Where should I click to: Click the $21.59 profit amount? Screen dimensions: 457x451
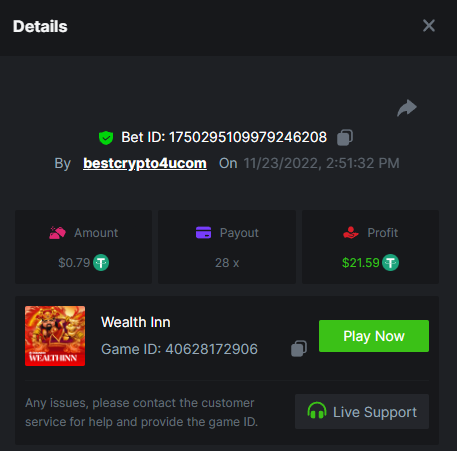coord(361,263)
